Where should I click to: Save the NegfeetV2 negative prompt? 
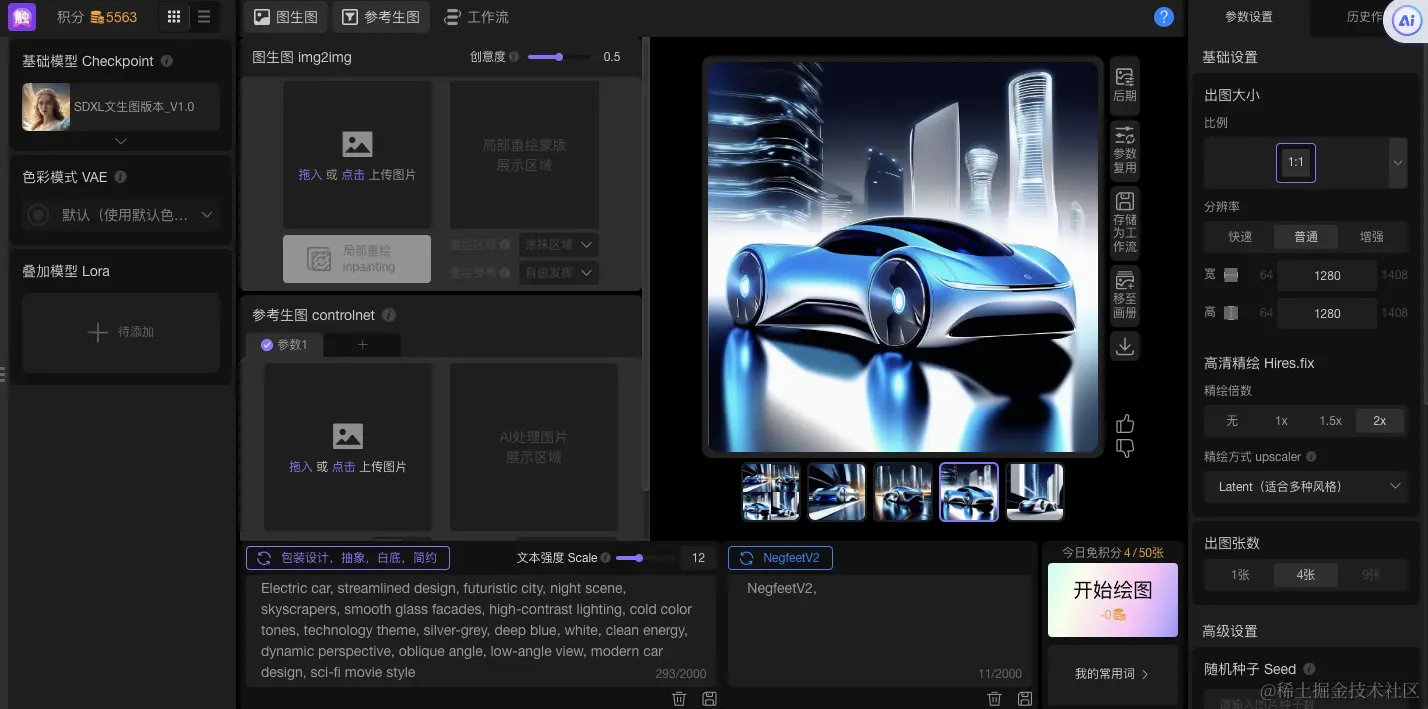(x=1024, y=698)
